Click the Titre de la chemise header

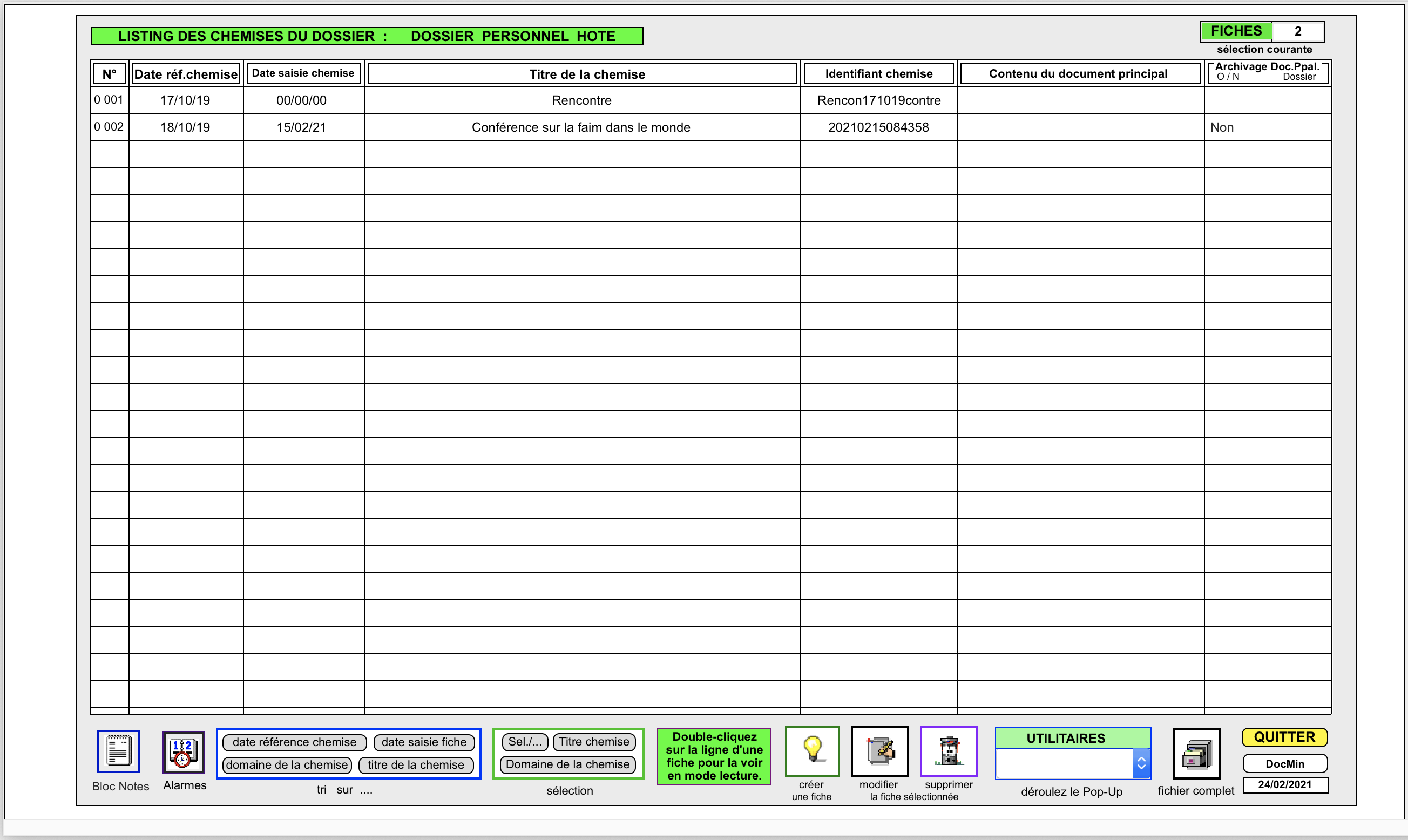[583, 73]
